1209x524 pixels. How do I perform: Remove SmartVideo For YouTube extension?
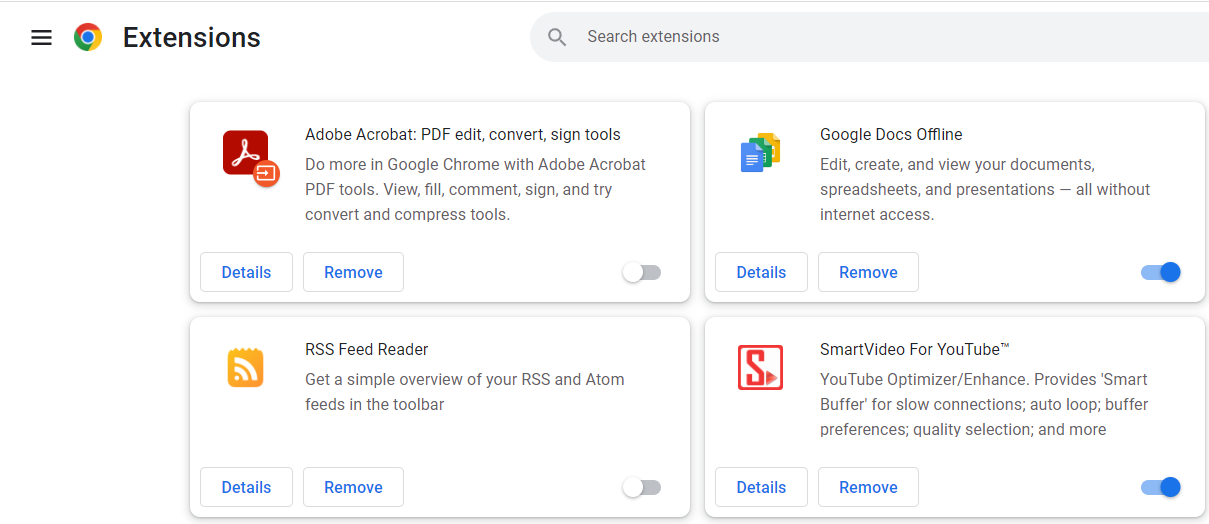click(868, 487)
